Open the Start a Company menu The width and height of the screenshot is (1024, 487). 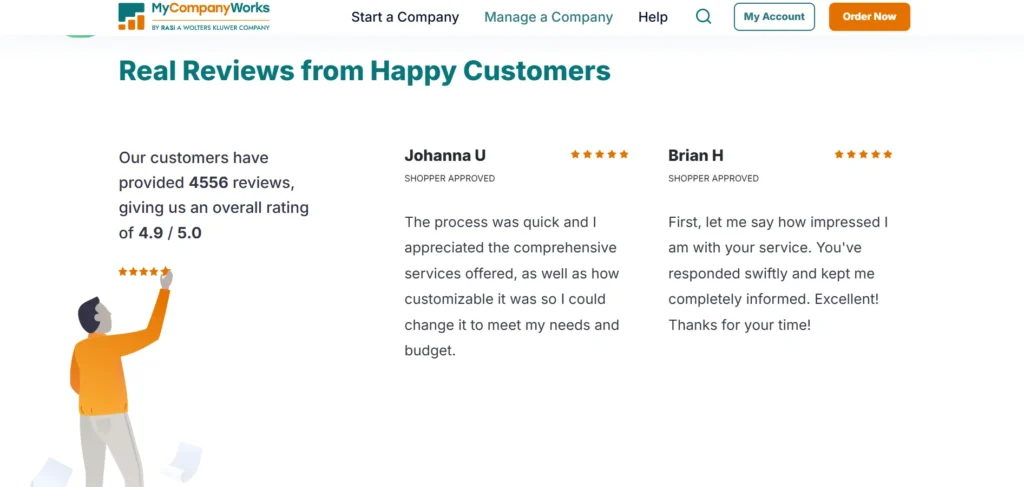405,17
